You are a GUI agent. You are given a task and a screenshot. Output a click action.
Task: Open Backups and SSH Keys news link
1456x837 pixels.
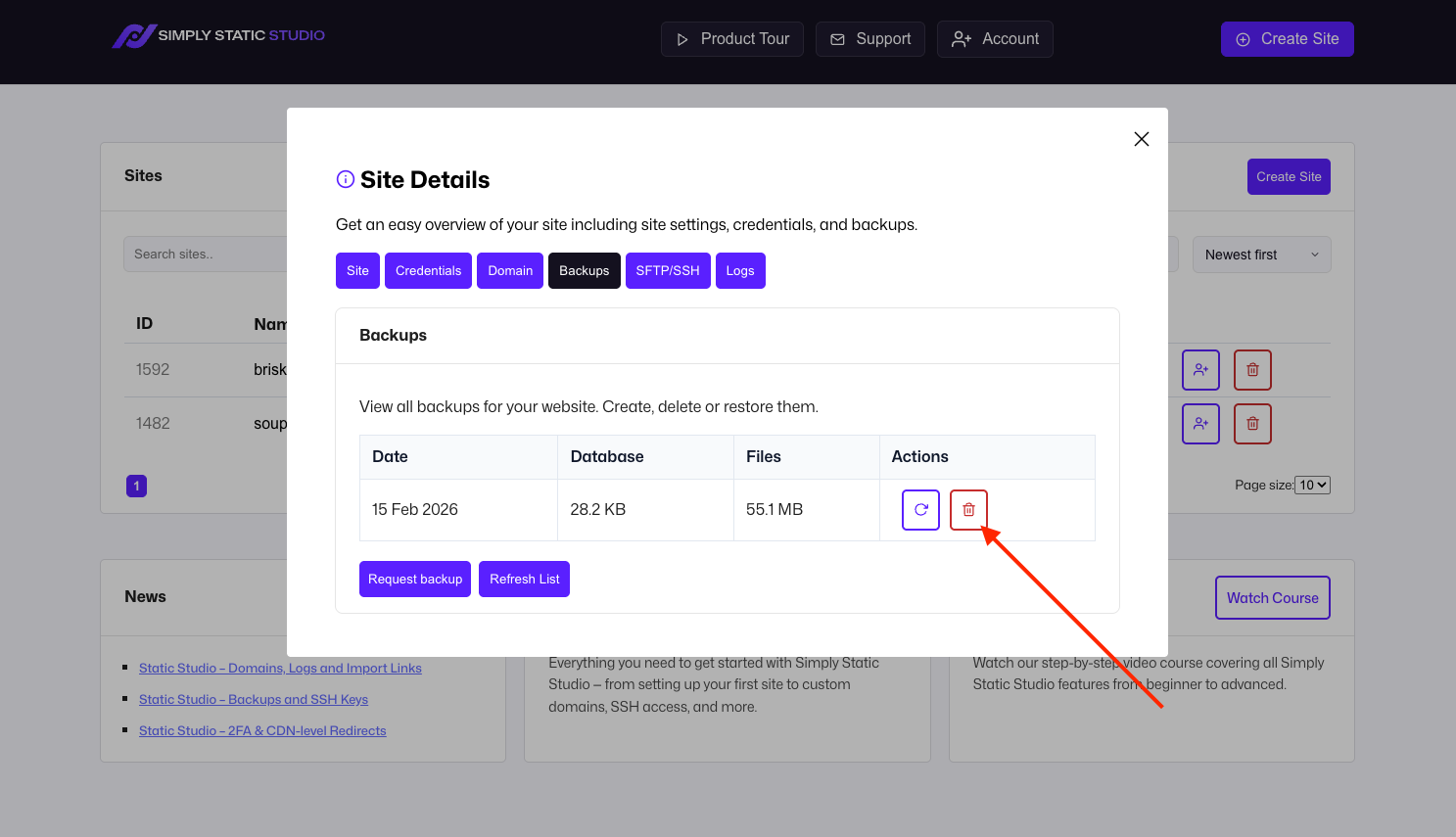tap(254, 699)
